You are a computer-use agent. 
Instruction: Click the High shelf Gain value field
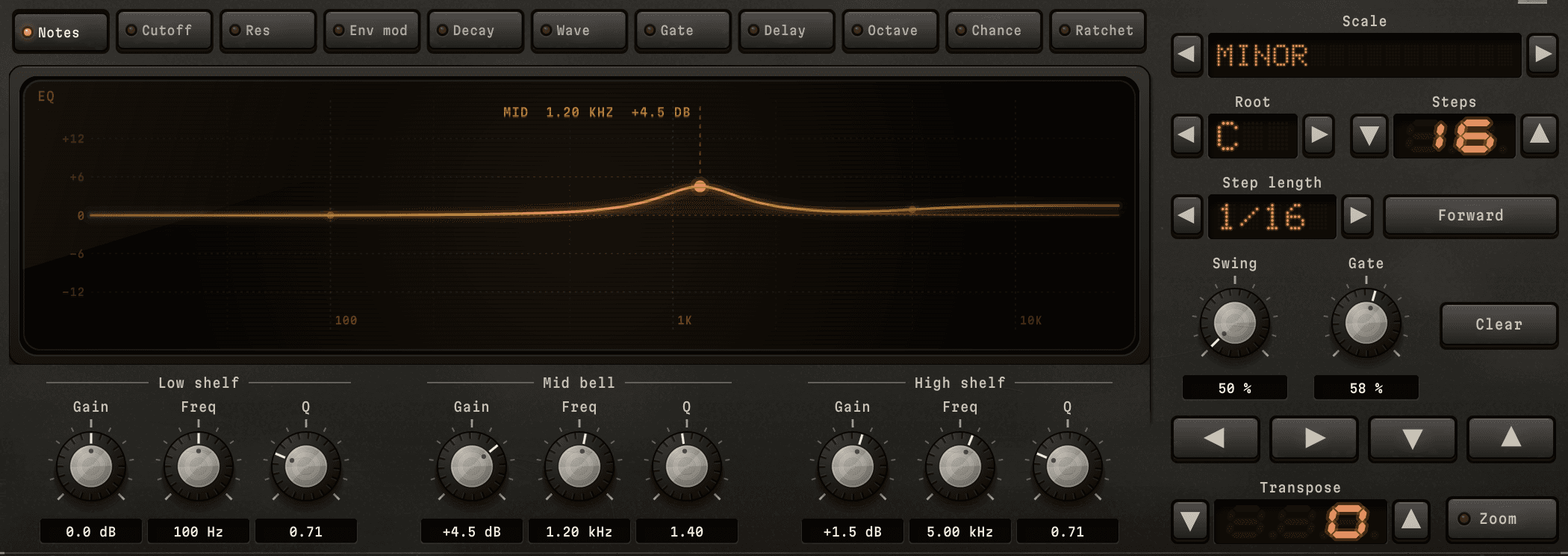pyautogui.click(x=853, y=531)
